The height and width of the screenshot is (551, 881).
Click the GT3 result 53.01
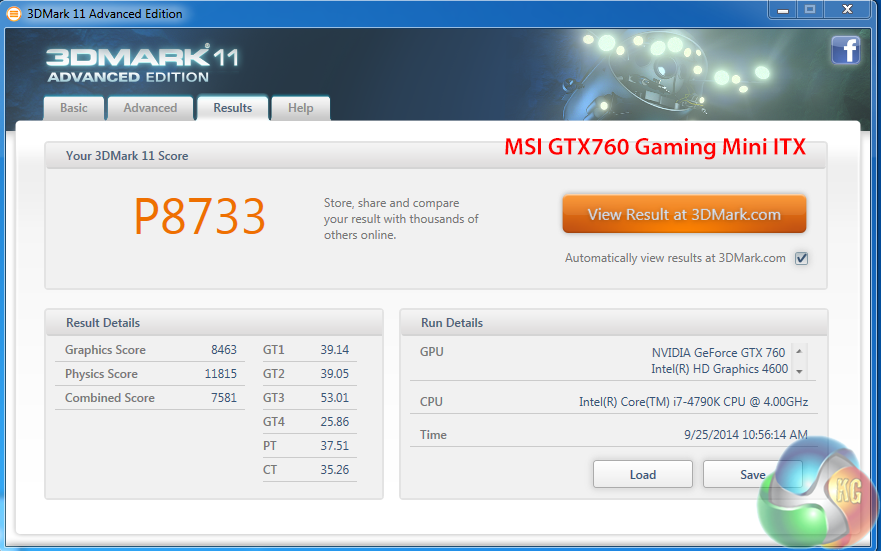pos(335,398)
